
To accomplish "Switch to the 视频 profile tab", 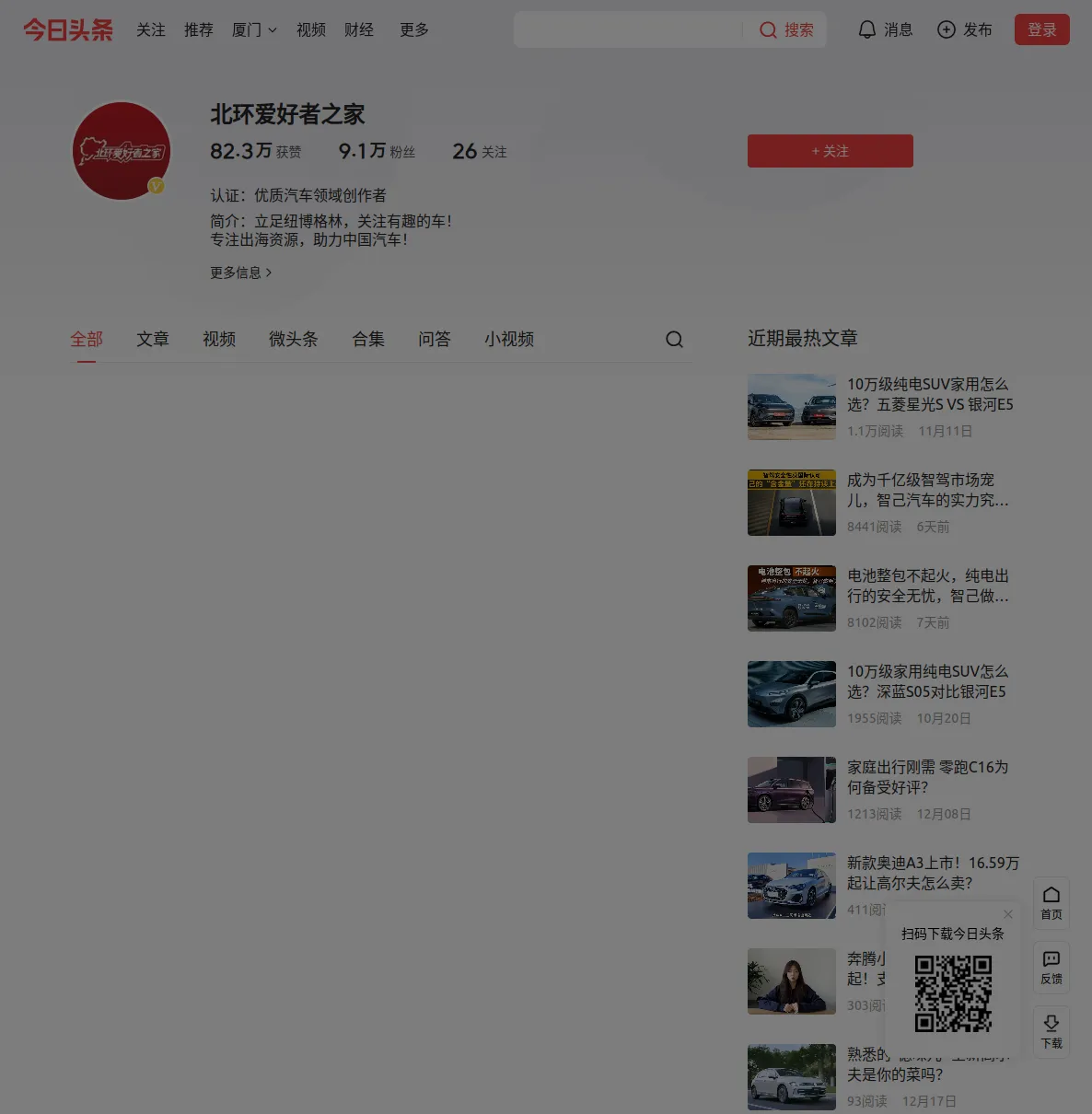I will tap(219, 340).
